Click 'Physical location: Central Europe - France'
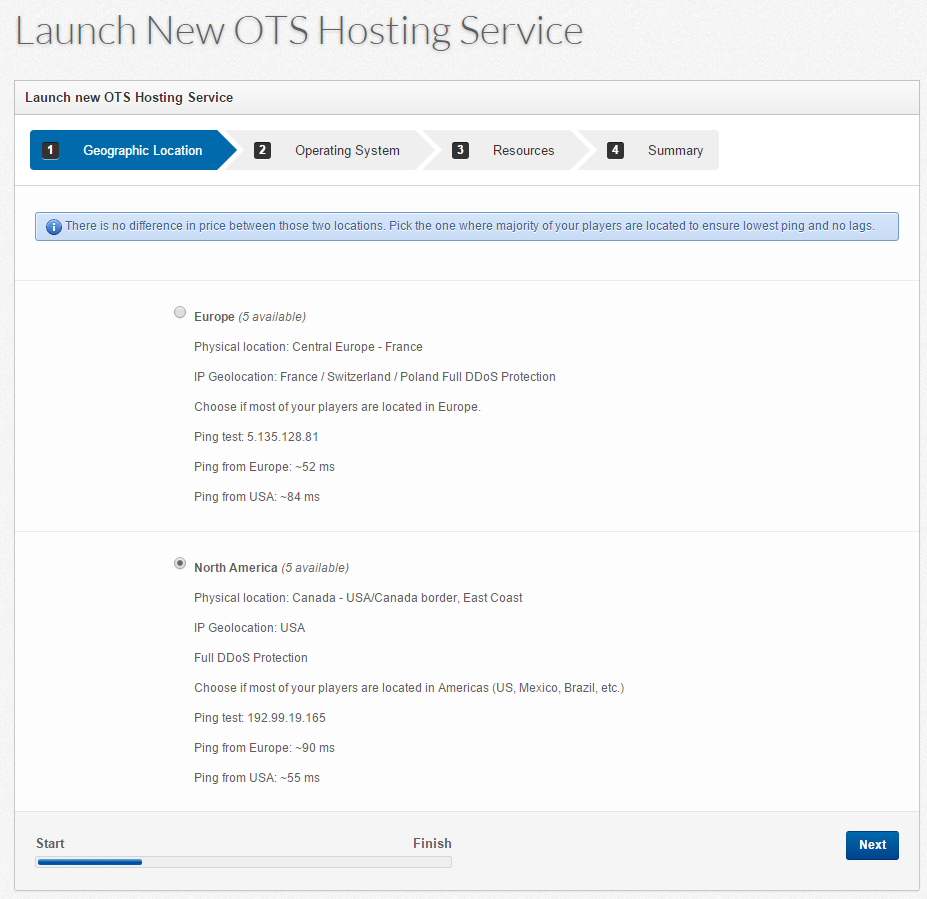The width and height of the screenshot is (927, 899). (308, 347)
